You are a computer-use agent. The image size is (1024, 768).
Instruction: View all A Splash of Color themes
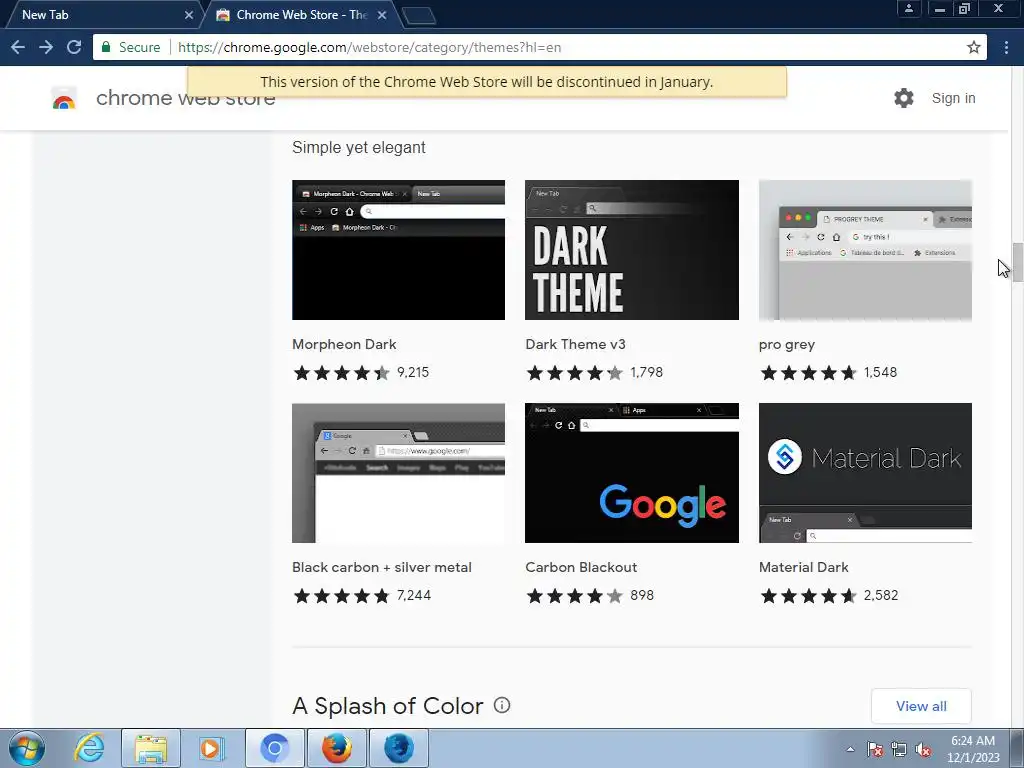921,706
